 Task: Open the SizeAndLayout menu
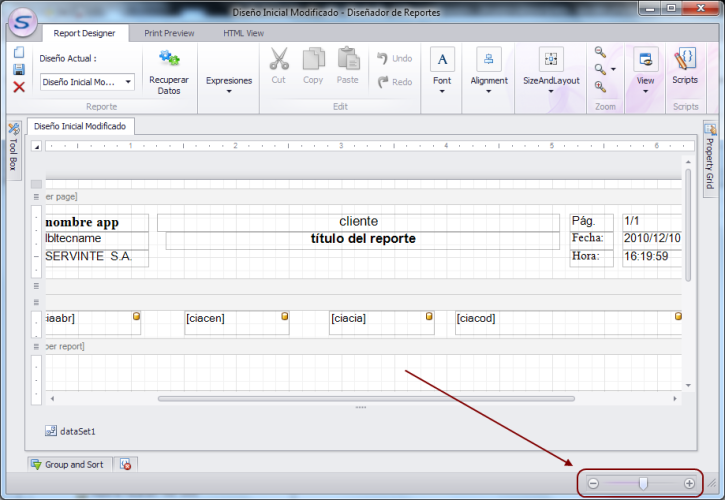(x=551, y=69)
